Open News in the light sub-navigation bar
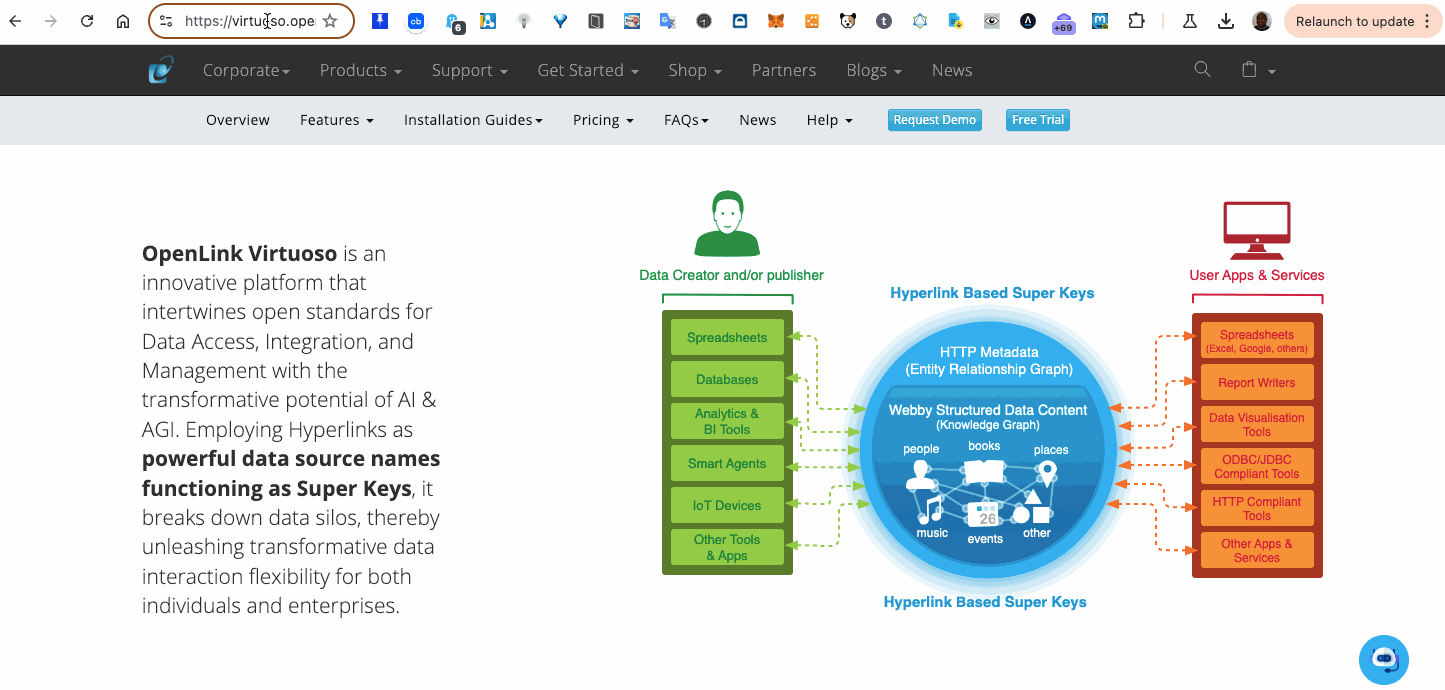1445x690 pixels. pos(758,120)
